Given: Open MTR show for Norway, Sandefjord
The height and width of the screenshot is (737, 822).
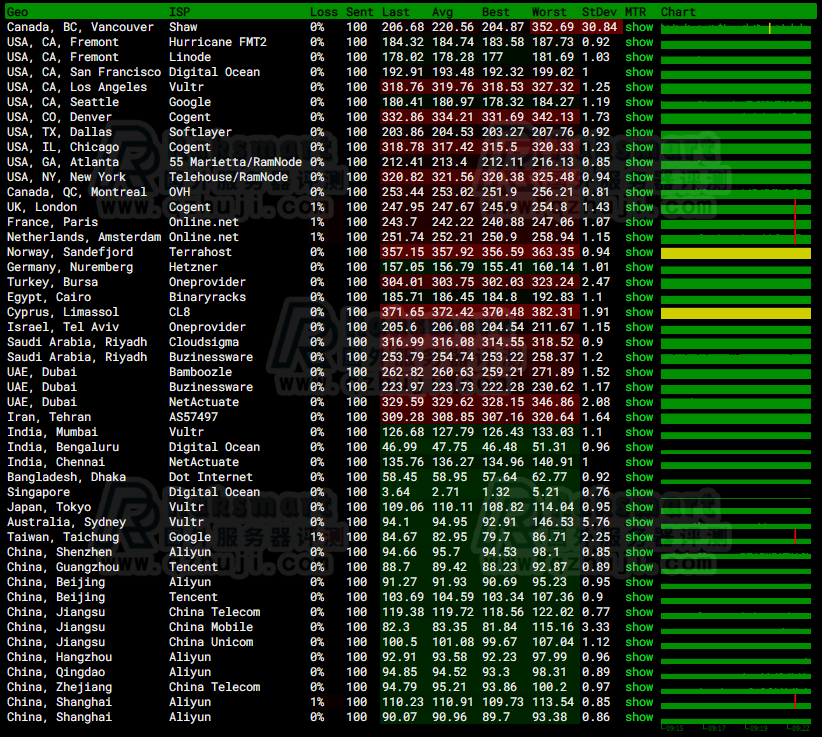Looking at the screenshot, I should [639, 252].
